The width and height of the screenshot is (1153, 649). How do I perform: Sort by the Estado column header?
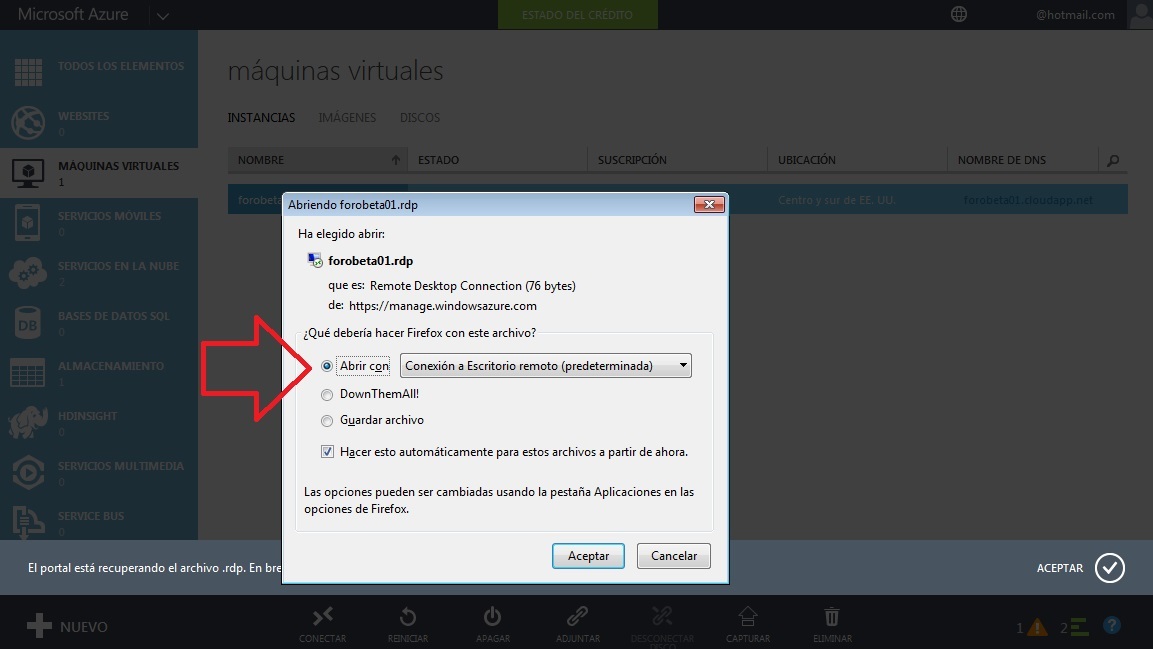pos(498,159)
